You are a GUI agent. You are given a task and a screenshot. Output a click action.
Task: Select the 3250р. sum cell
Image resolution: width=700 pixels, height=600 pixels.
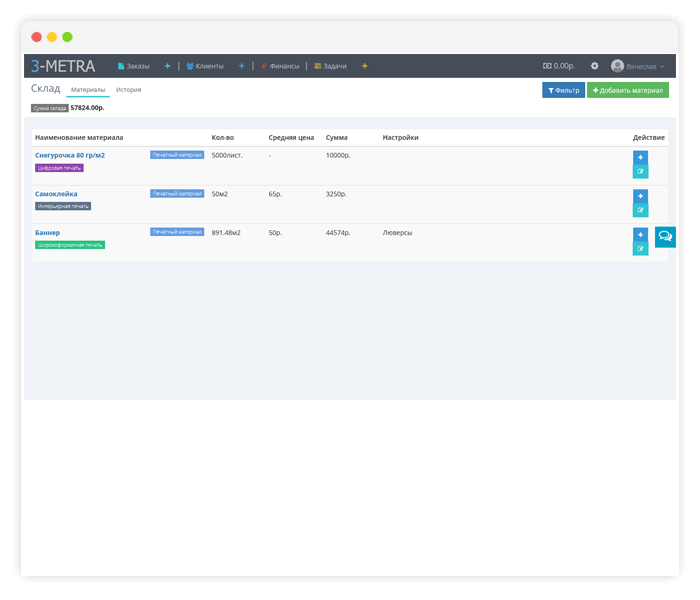[x=336, y=194]
